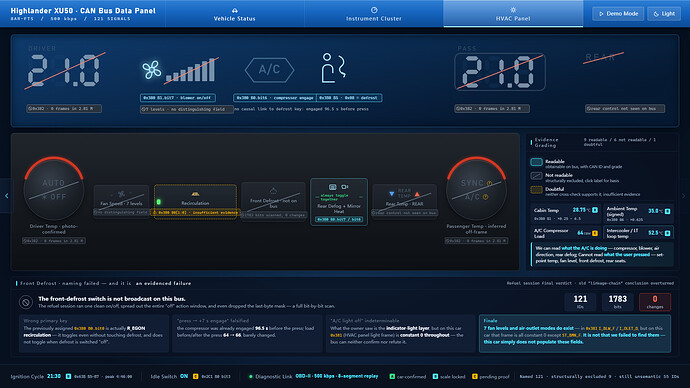This screenshot has width=690, height=388.
Task: Start Demo Mode
Action: (x=618, y=14)
